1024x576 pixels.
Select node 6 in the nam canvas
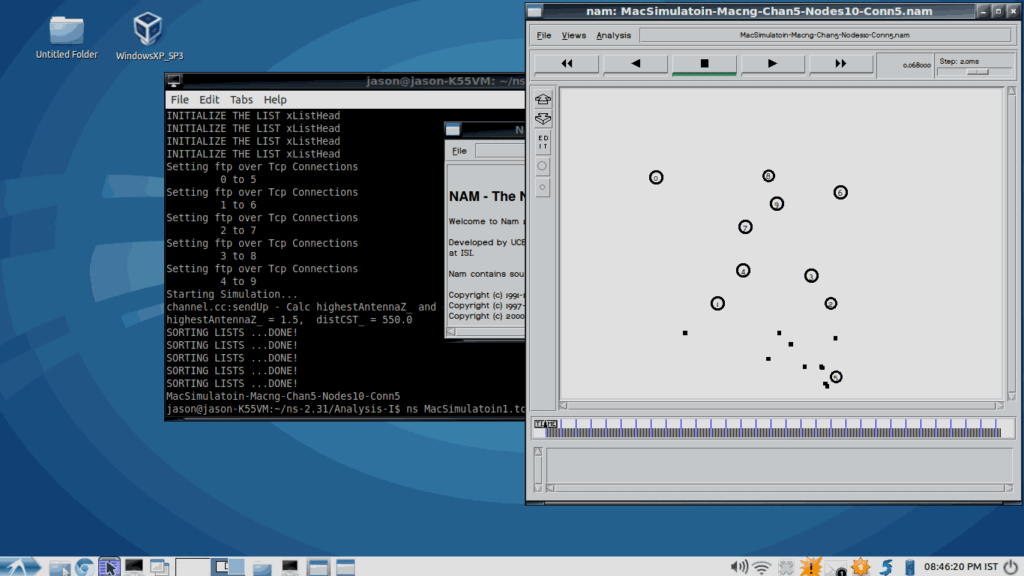840,193
